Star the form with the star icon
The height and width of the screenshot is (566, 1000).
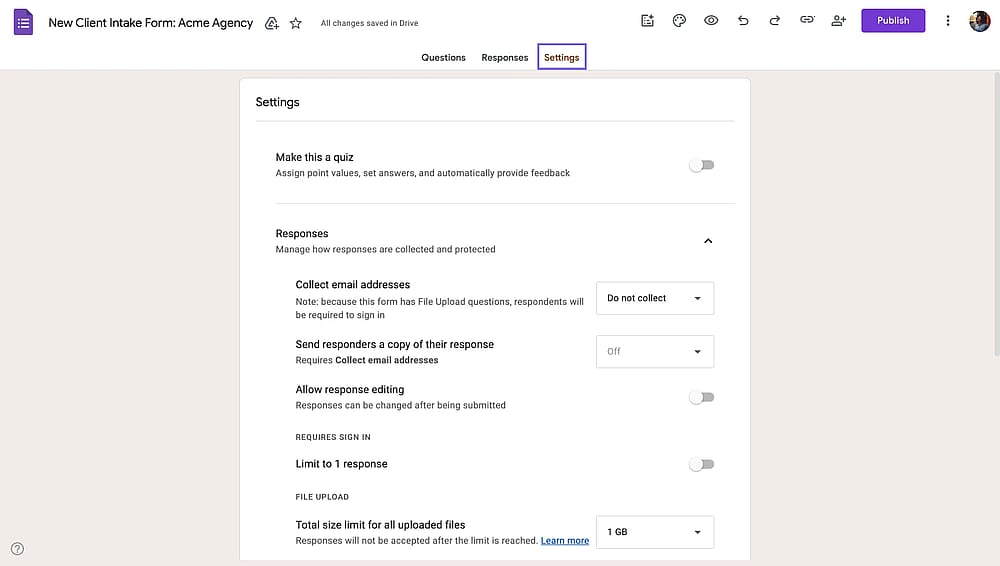pos(295,23)
